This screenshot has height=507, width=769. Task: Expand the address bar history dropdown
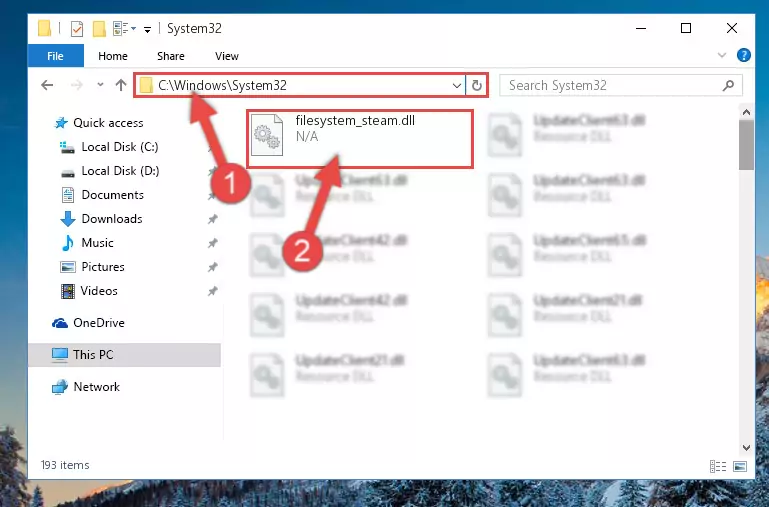point(457,86)
